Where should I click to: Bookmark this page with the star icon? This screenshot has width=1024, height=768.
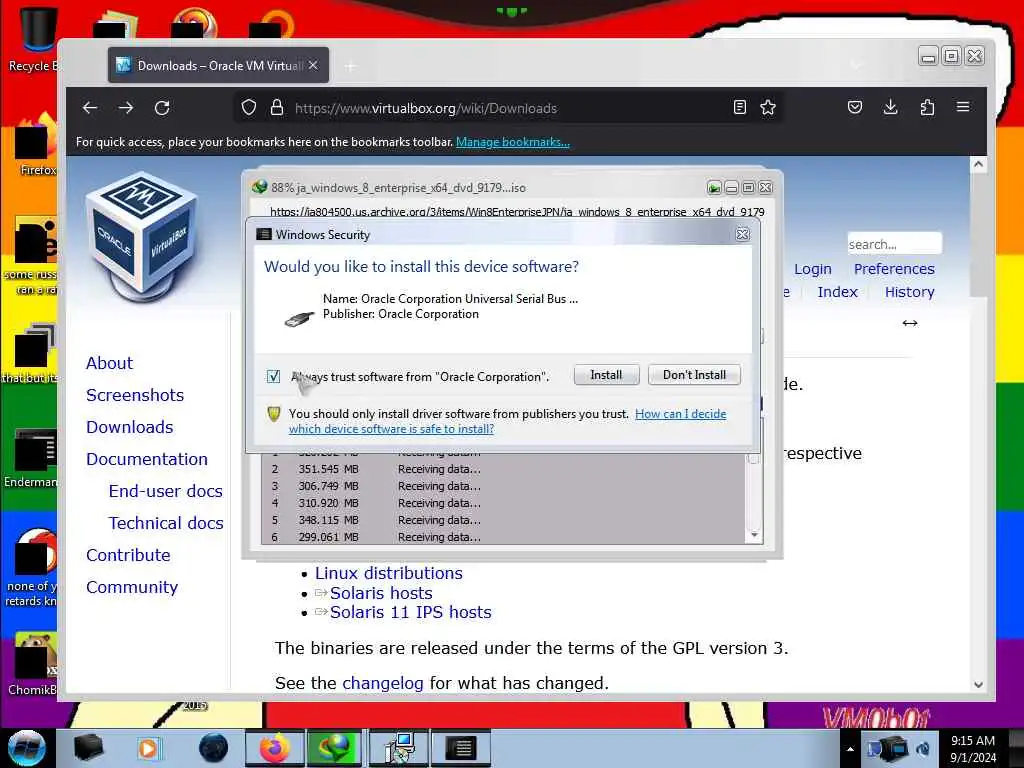[x=768, y=108]
